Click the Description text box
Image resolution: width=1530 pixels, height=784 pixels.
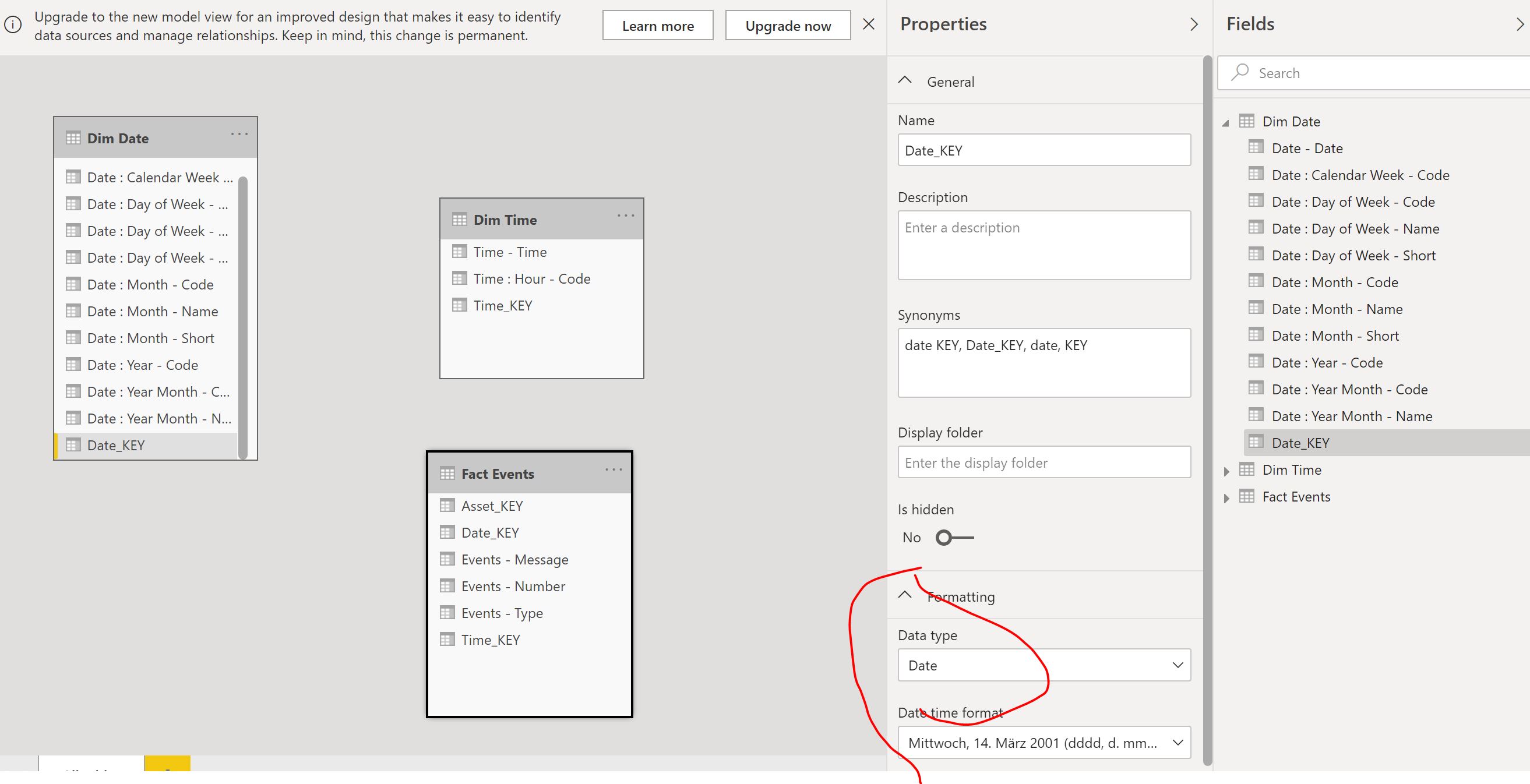[x=1044, y=245]
